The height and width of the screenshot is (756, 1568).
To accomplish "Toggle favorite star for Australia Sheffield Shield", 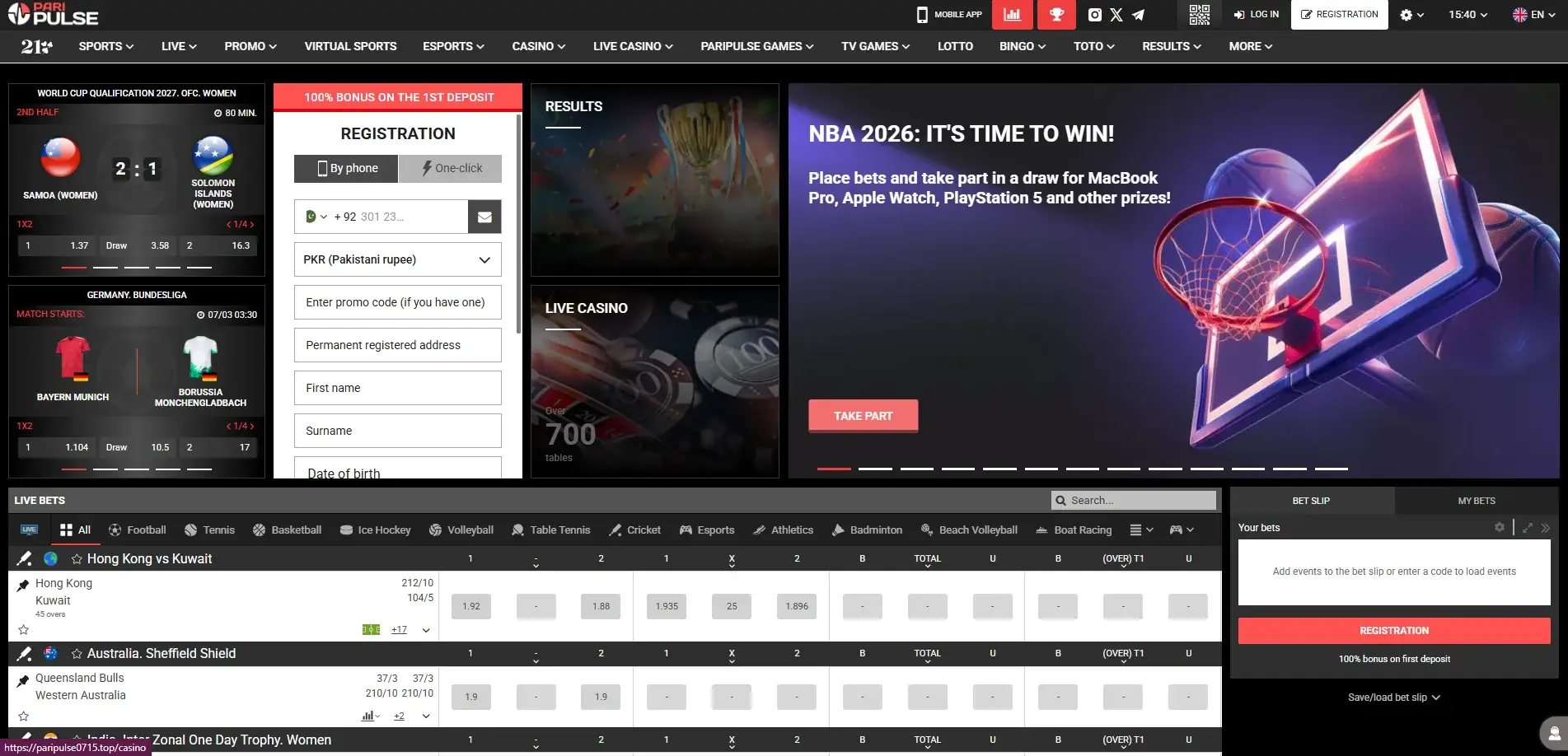I will tap(77, 654).
